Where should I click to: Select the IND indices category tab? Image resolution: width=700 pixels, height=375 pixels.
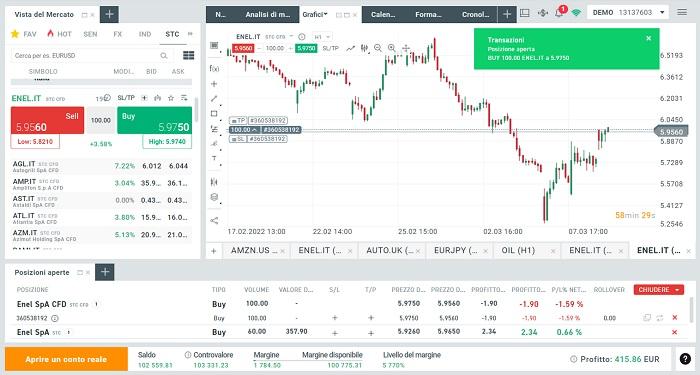tap(145, 34)
